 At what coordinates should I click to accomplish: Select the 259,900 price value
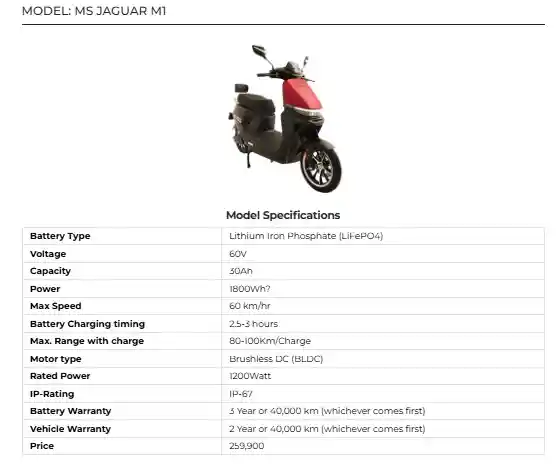pos(247,446)
